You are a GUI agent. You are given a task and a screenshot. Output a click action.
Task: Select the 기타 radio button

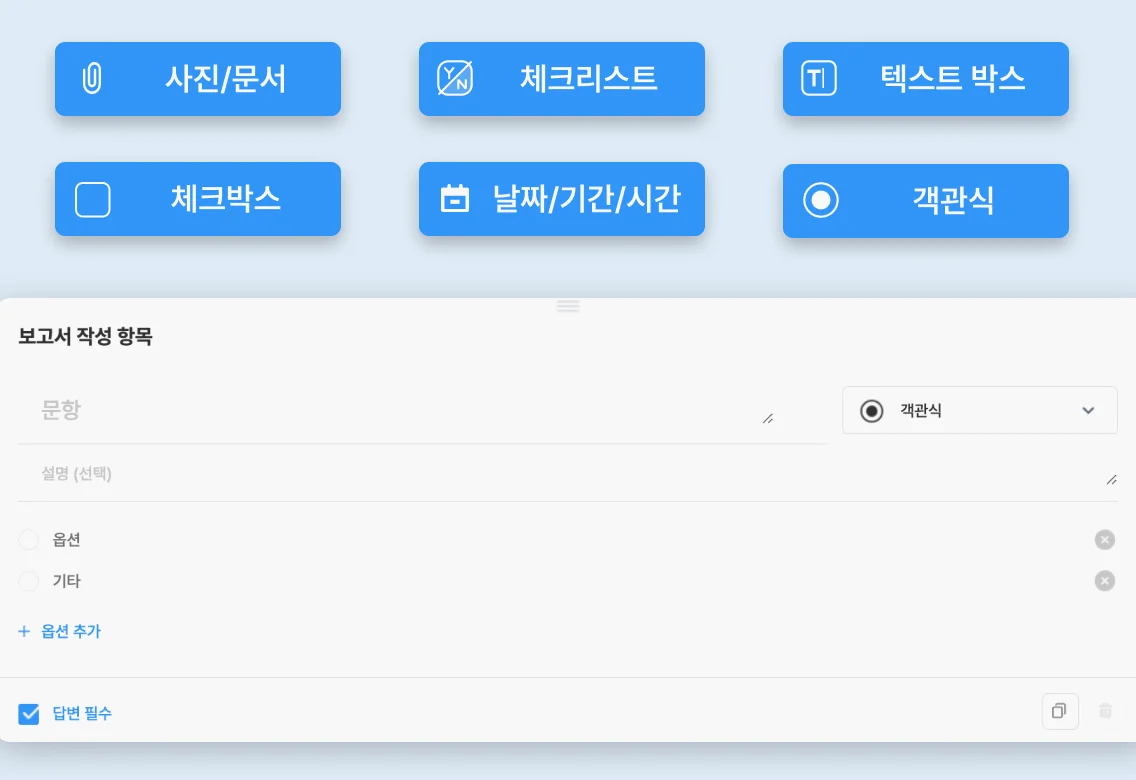[29, 581]
